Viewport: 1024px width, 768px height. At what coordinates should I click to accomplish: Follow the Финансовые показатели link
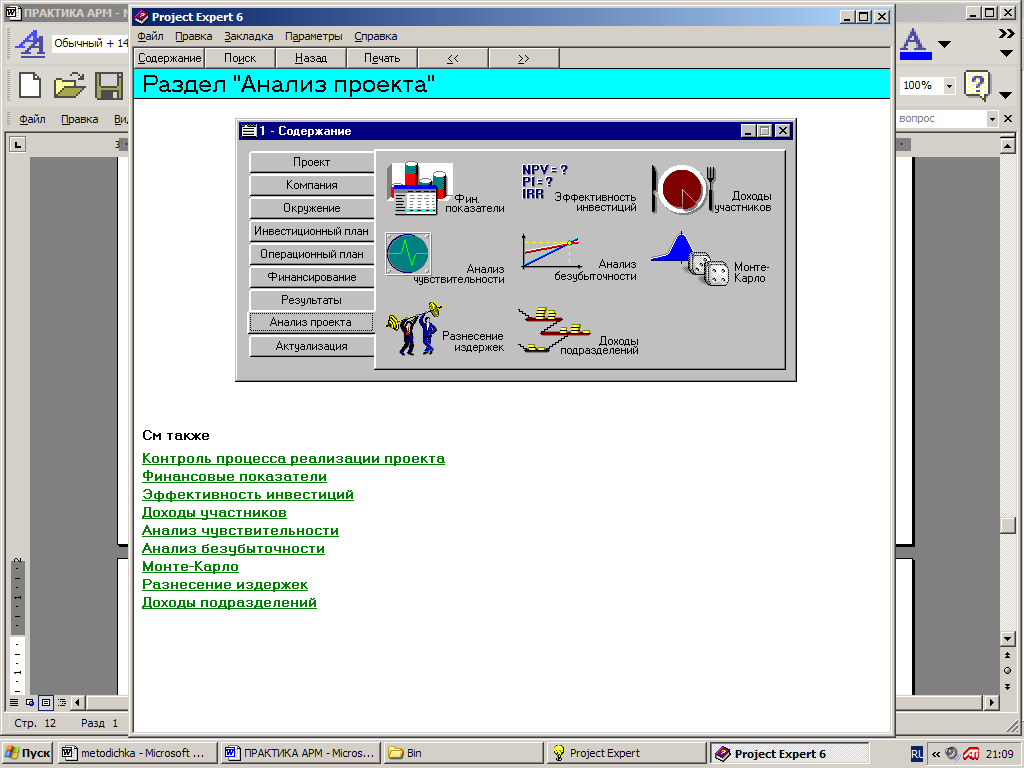234,477
